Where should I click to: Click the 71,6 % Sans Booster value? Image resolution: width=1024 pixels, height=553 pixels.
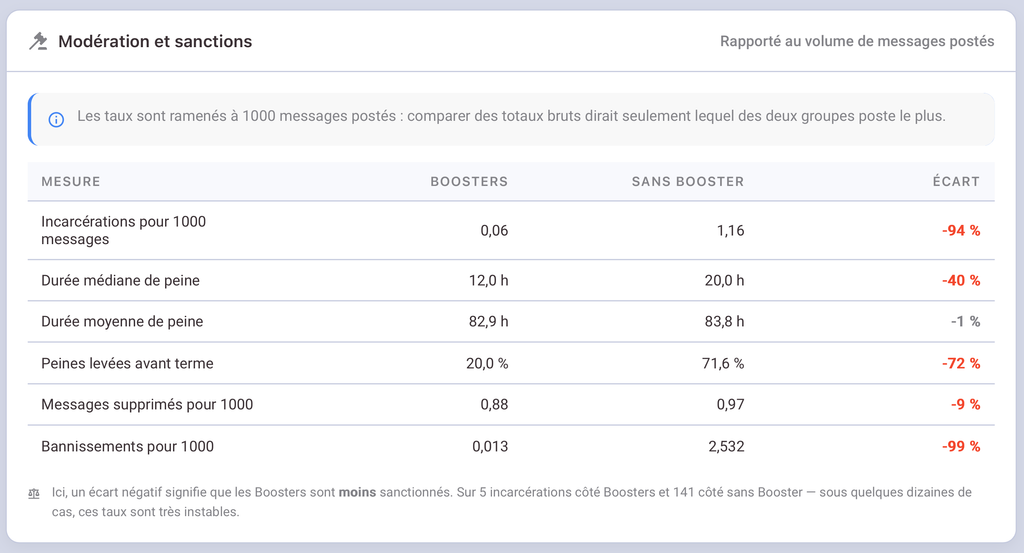click(723, 363)
